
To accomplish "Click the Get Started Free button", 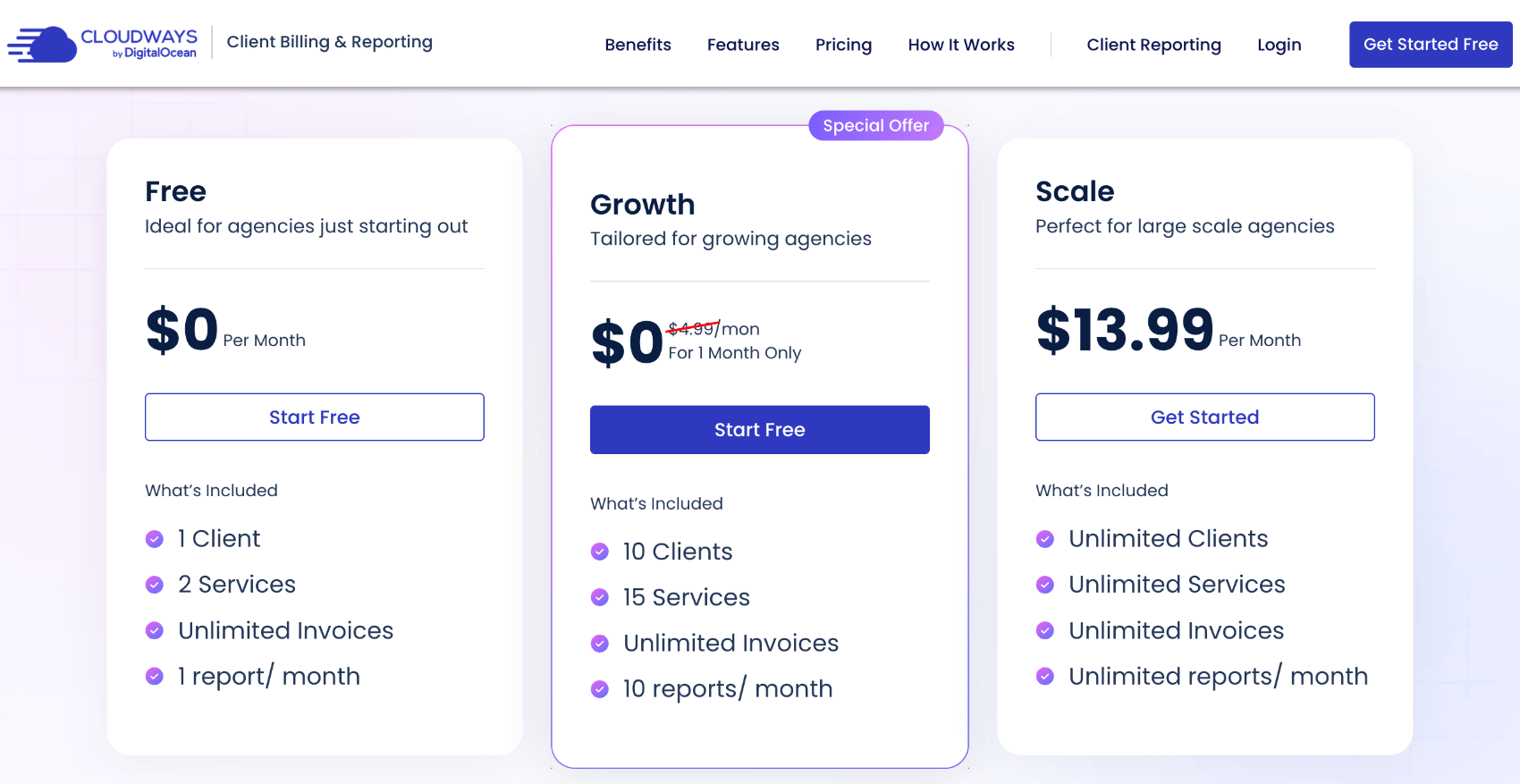I will 1431,44.
